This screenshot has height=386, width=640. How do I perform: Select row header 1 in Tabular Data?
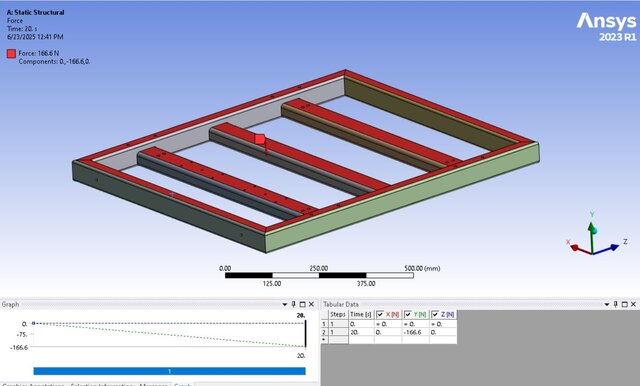tap(324, 324)
